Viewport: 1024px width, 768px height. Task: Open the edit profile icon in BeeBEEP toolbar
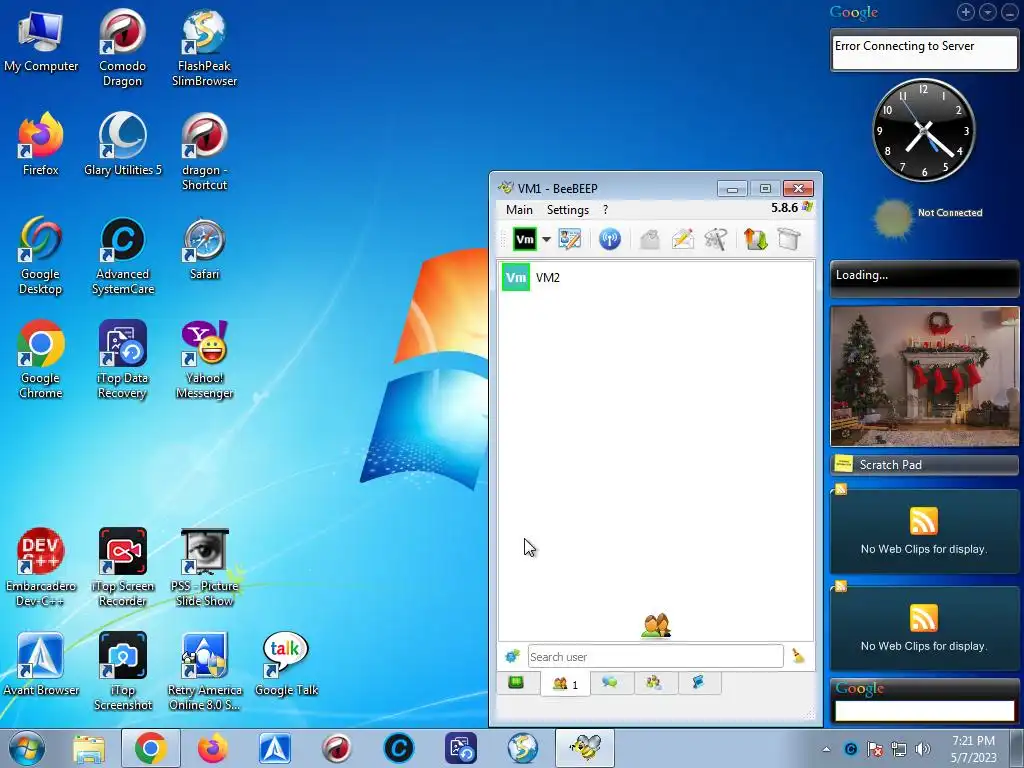tap(569, 239)
